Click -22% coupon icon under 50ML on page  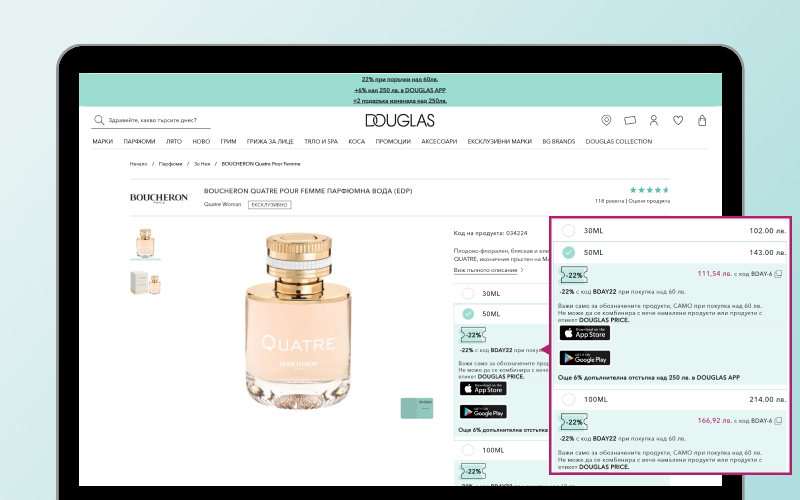[x=473, y=335]
